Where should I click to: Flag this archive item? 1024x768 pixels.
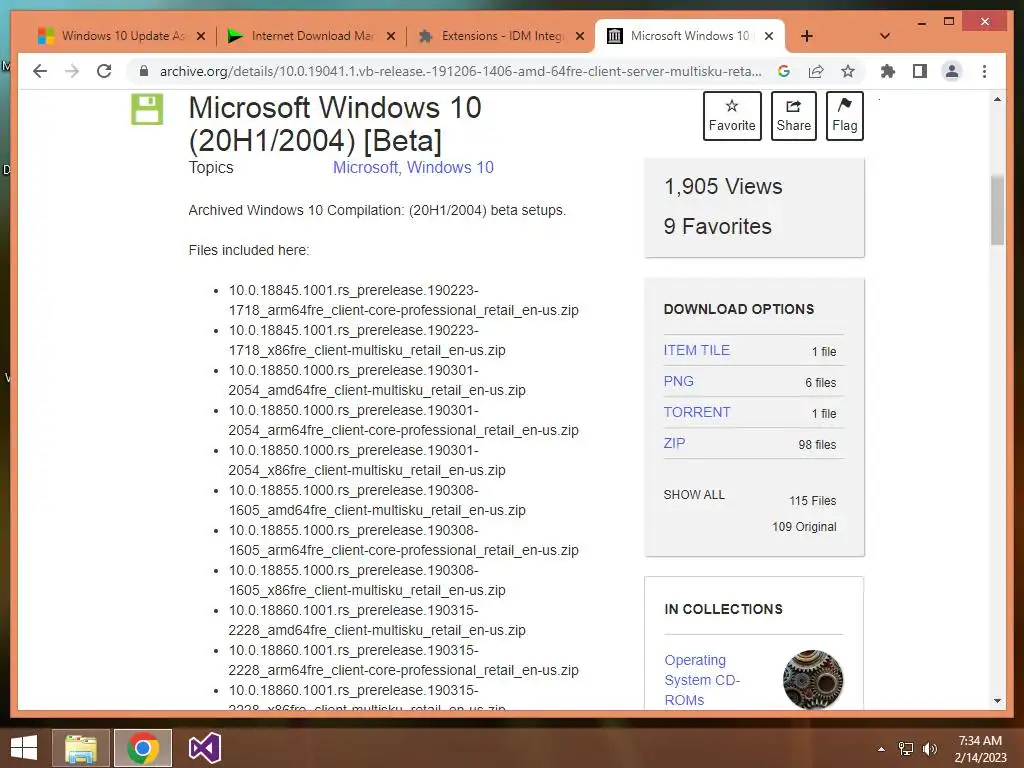[x=844, y=116]
